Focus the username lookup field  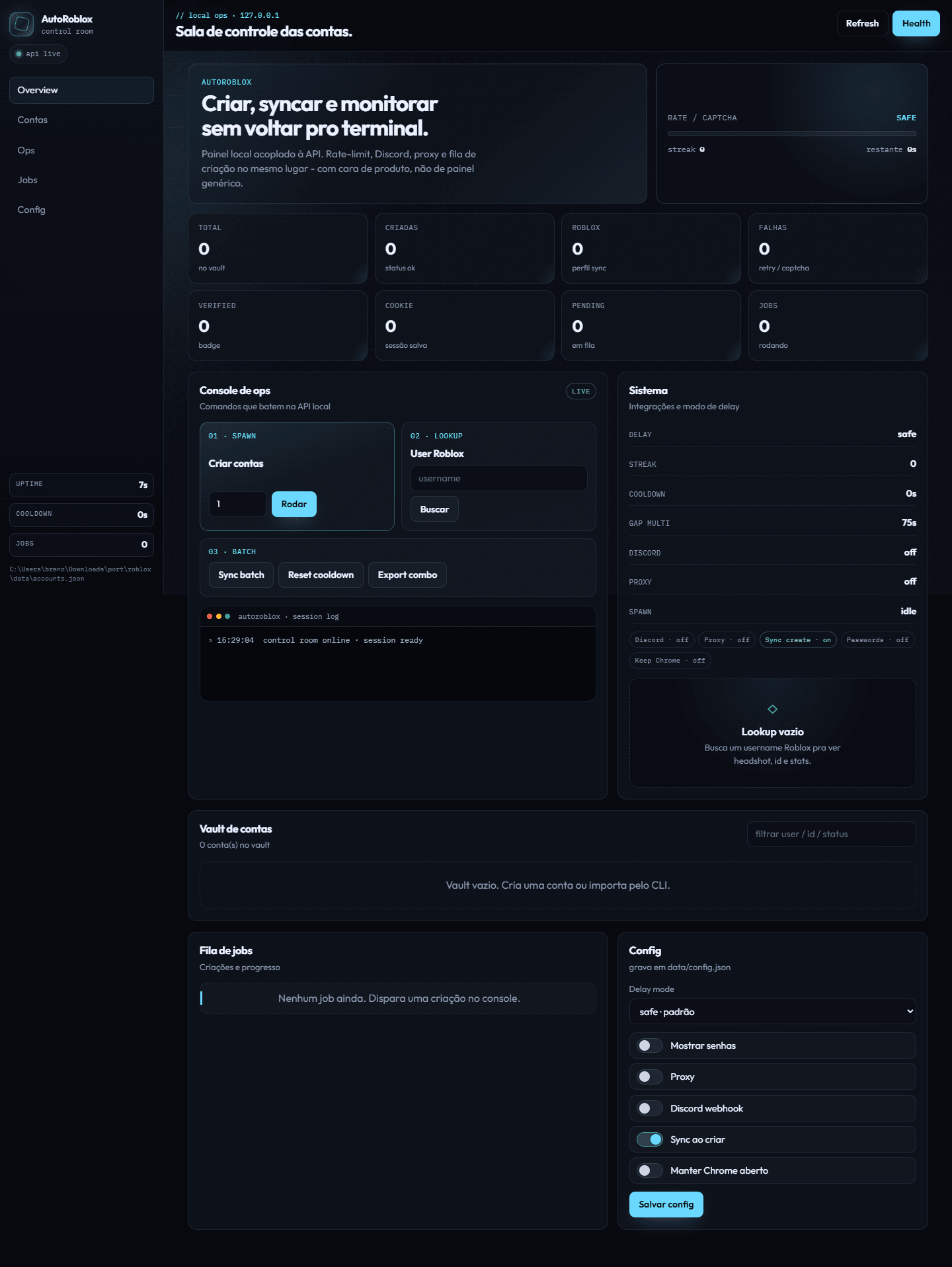click(x=499, y=478)
